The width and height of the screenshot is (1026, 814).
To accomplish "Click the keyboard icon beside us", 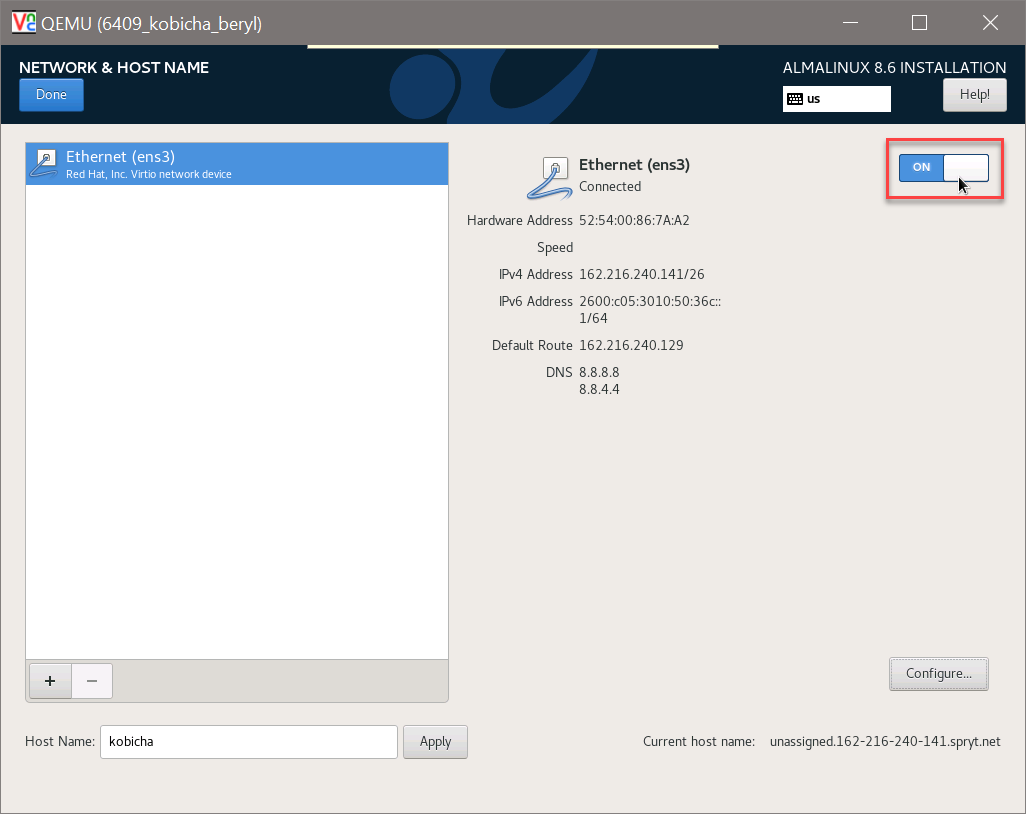I will pos(795,99).
